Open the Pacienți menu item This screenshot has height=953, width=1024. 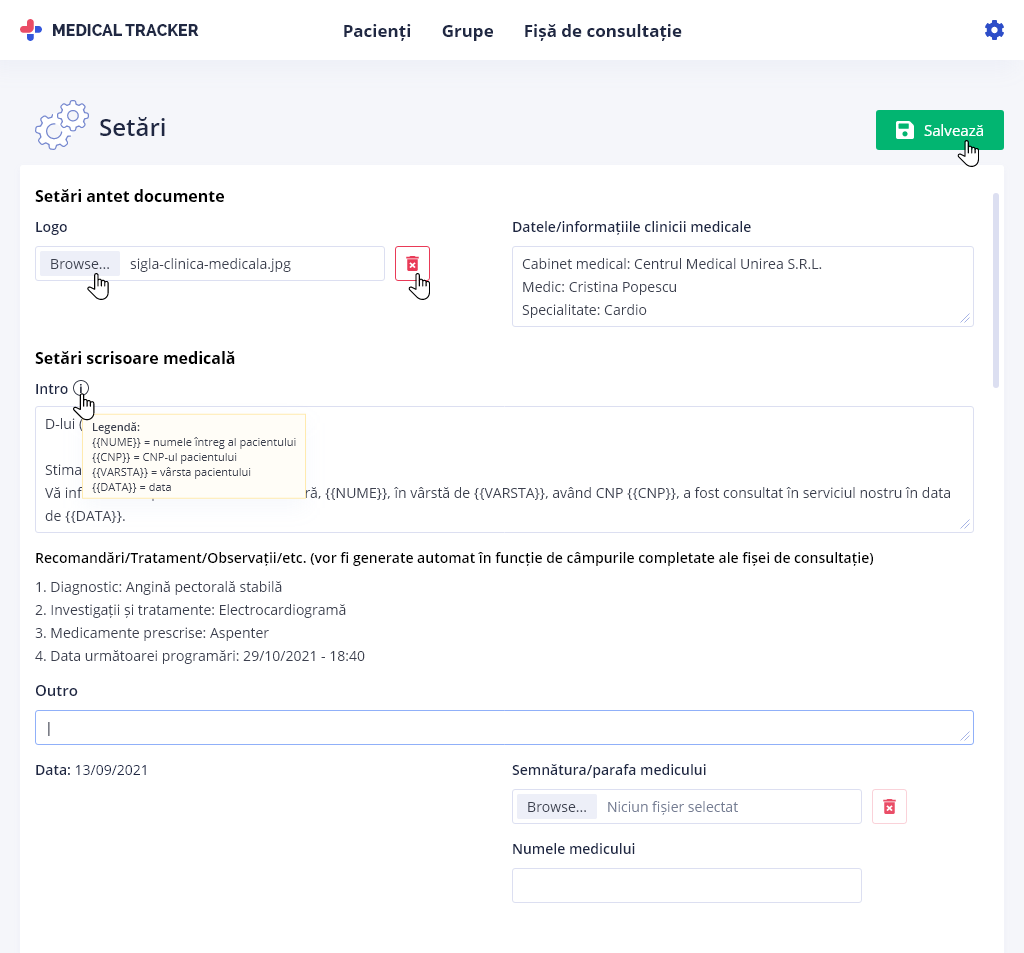point(377,31)
